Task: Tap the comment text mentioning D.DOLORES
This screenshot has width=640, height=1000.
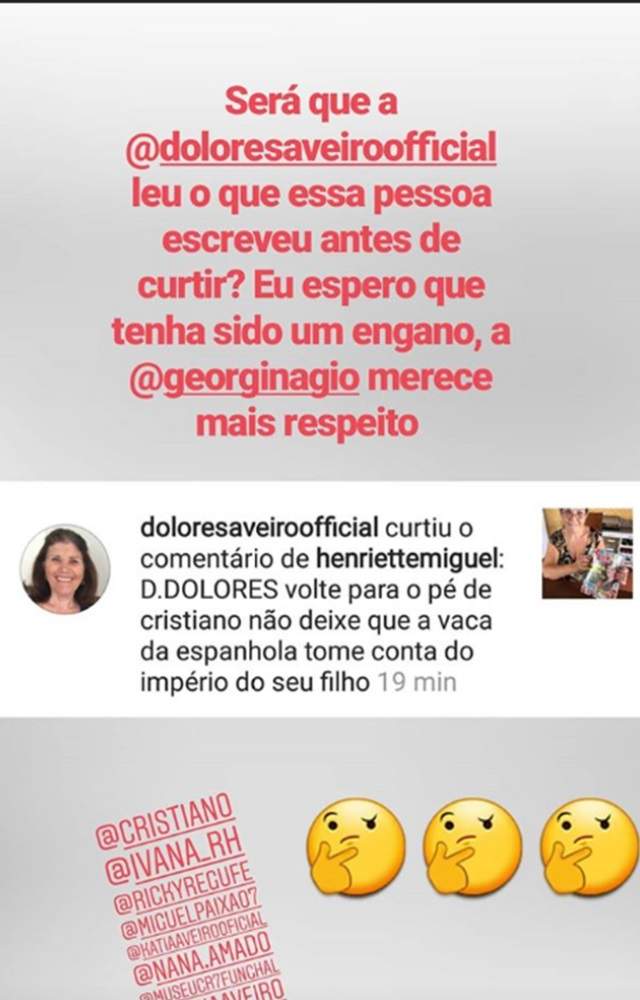Action: [x=316, y=636]
